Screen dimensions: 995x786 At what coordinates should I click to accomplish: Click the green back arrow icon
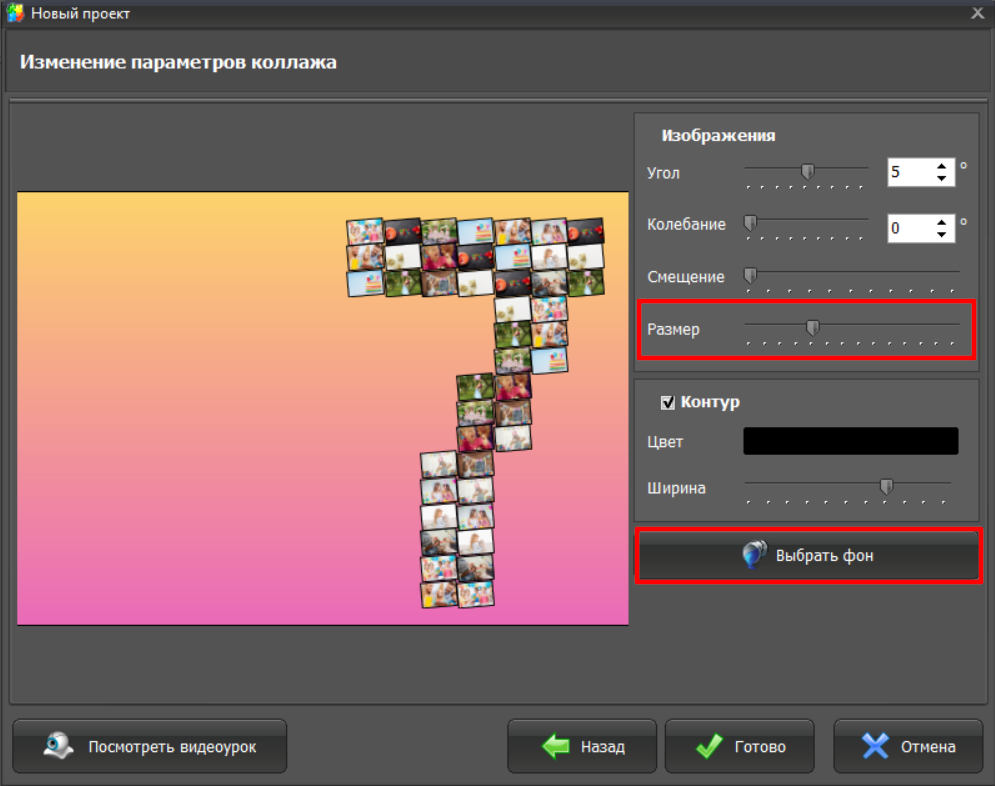coord(555,746)
